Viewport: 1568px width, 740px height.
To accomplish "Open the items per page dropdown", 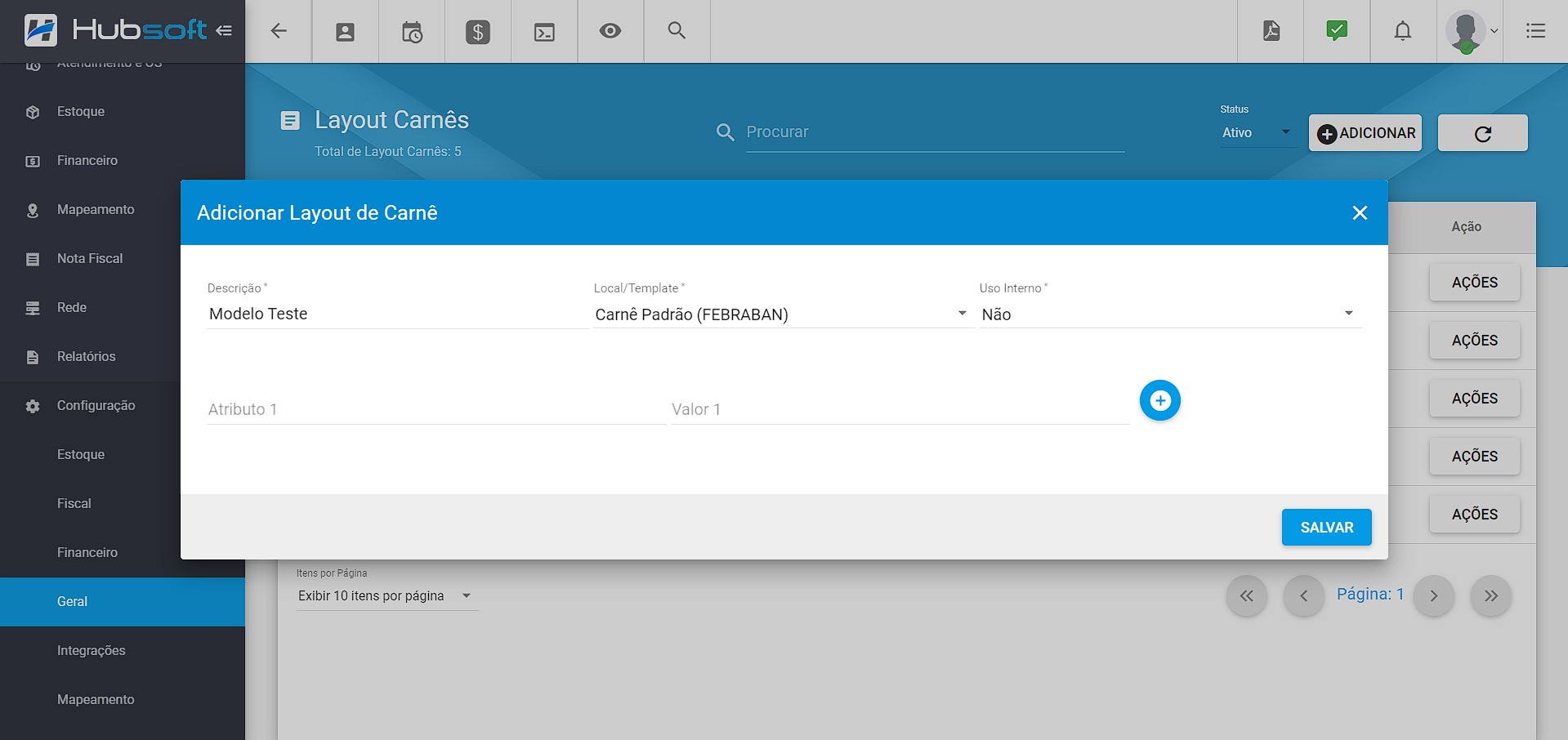I will 386,595.
